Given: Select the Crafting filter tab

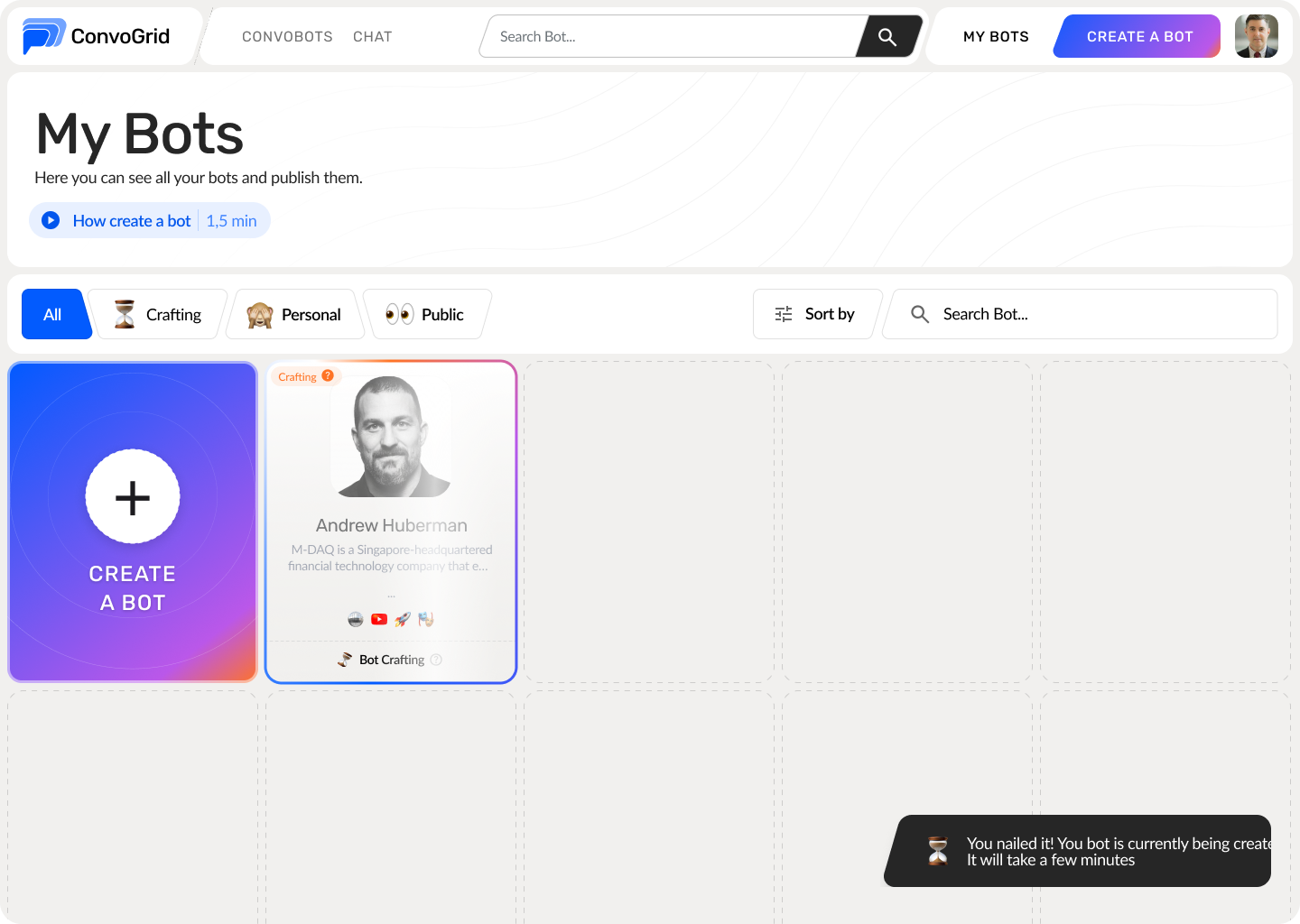Looking at the screenshot, I should tap(158, 314).
